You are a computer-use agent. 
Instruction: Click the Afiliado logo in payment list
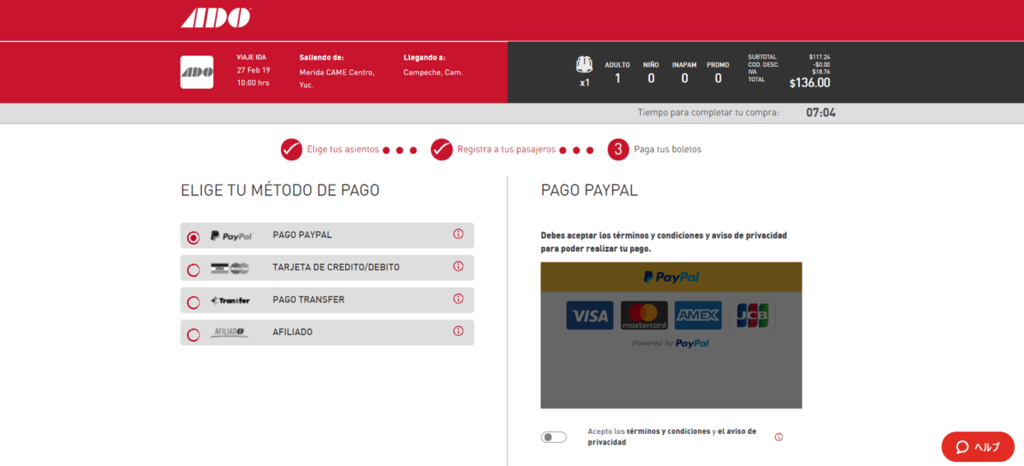(x=229, y=333)
